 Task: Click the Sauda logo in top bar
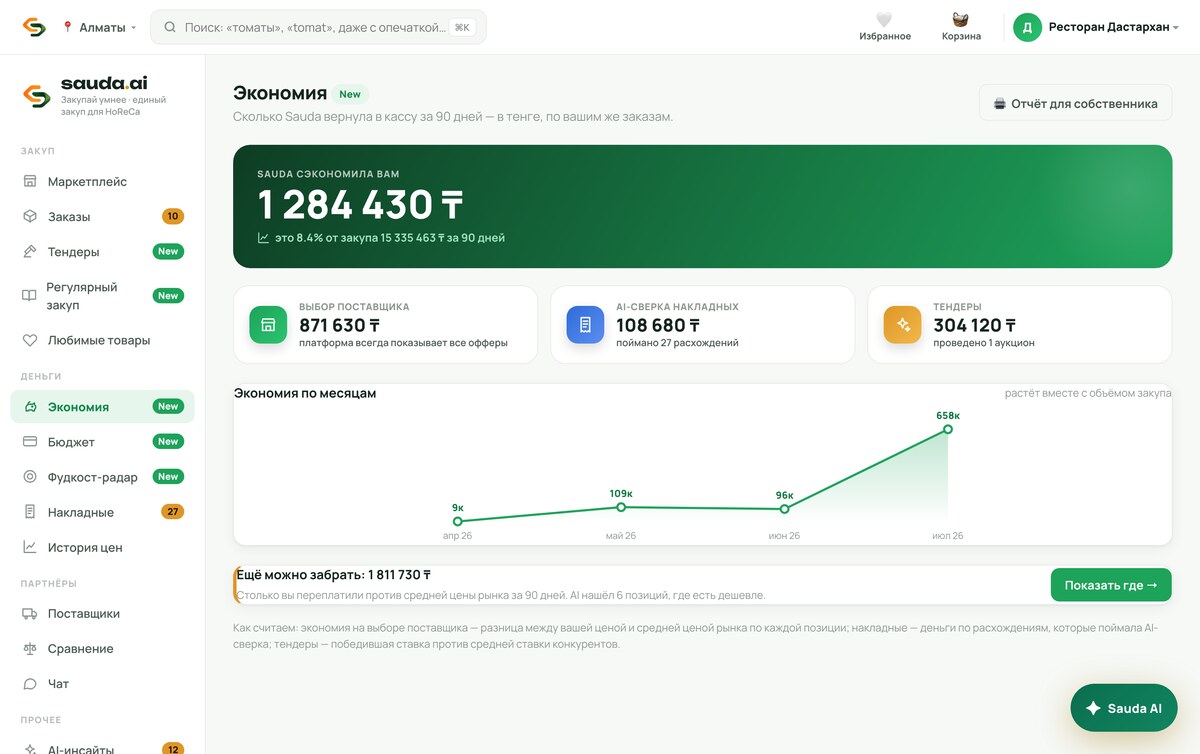[34, 27]
